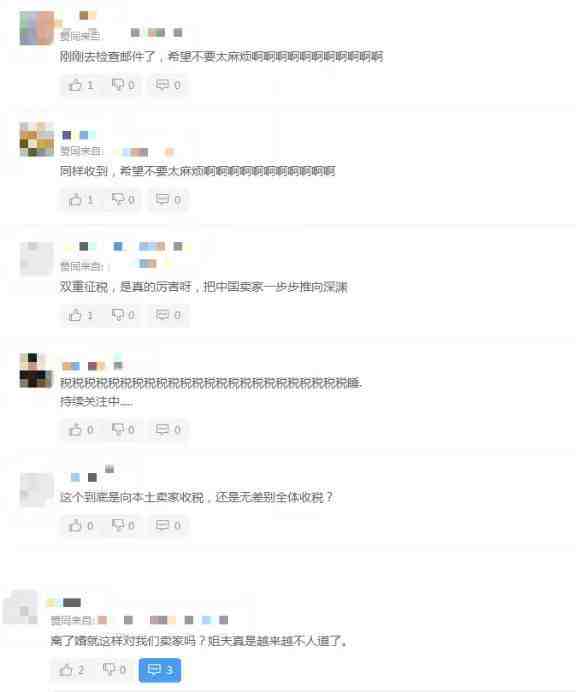576x692 pixels.
Task: Reply to the 同样收到 comment
Action: (168, 200)
